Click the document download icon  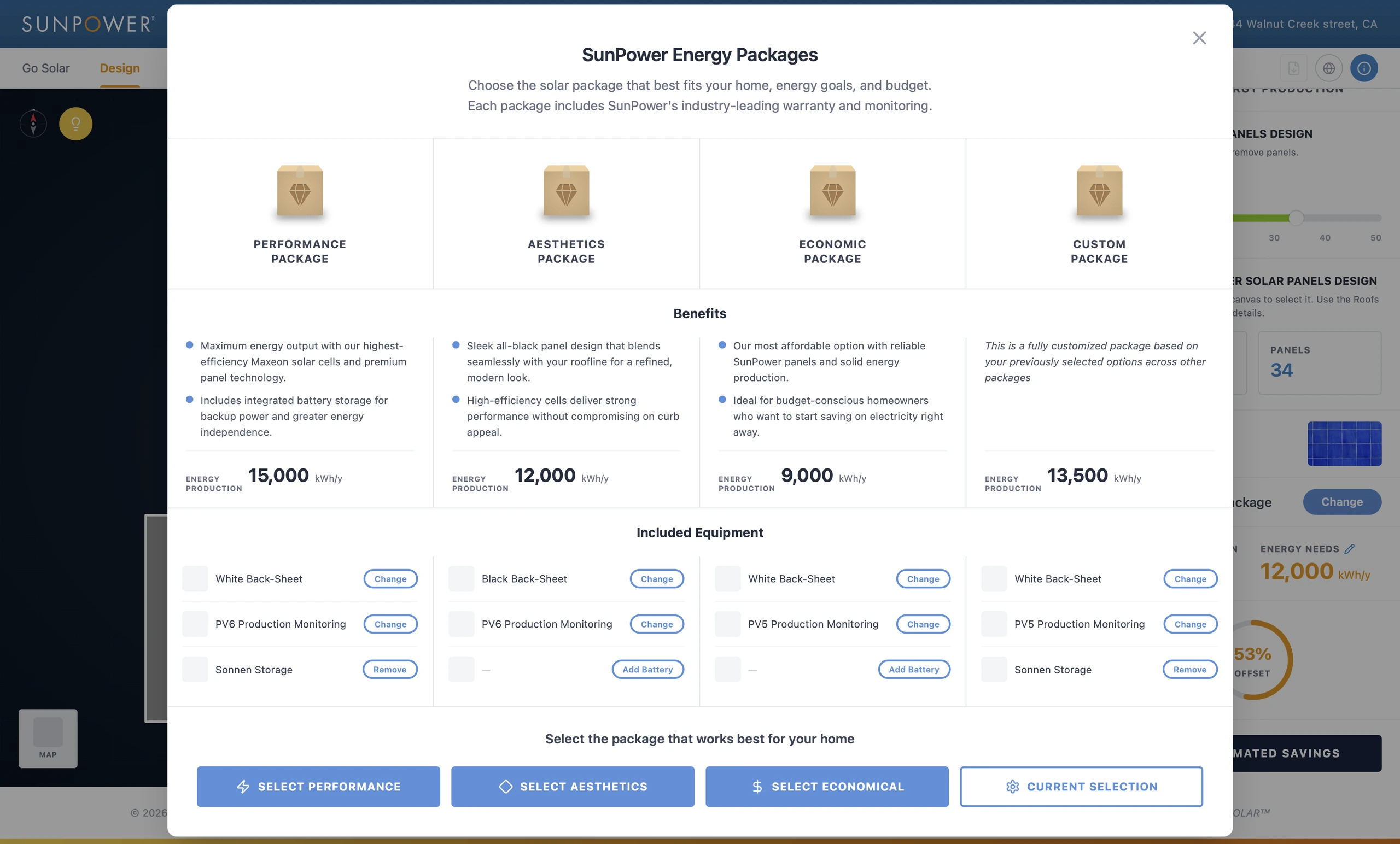pyautogui.click(x=1293, y=68)
